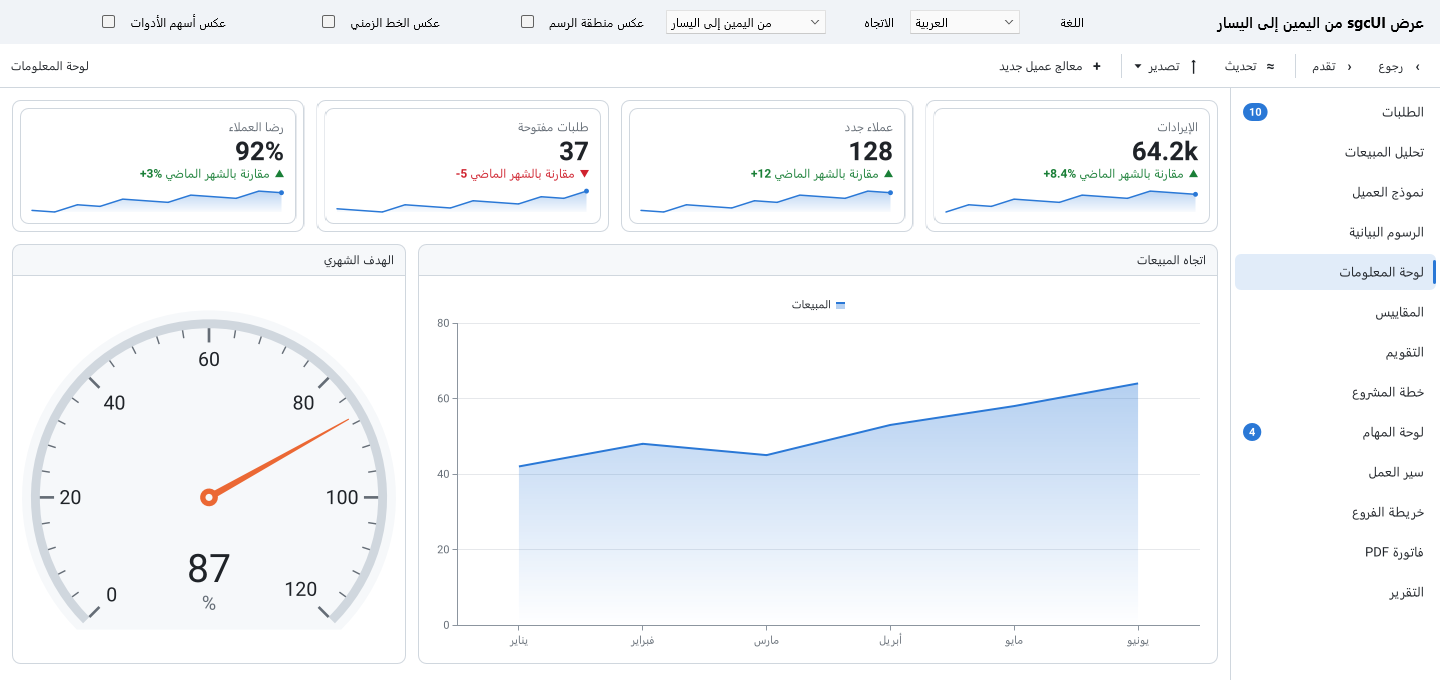Screen dimensions: 1440x680
Task: Click the لوحة المعلومات breadcrumb title
Action: [50, 66]
